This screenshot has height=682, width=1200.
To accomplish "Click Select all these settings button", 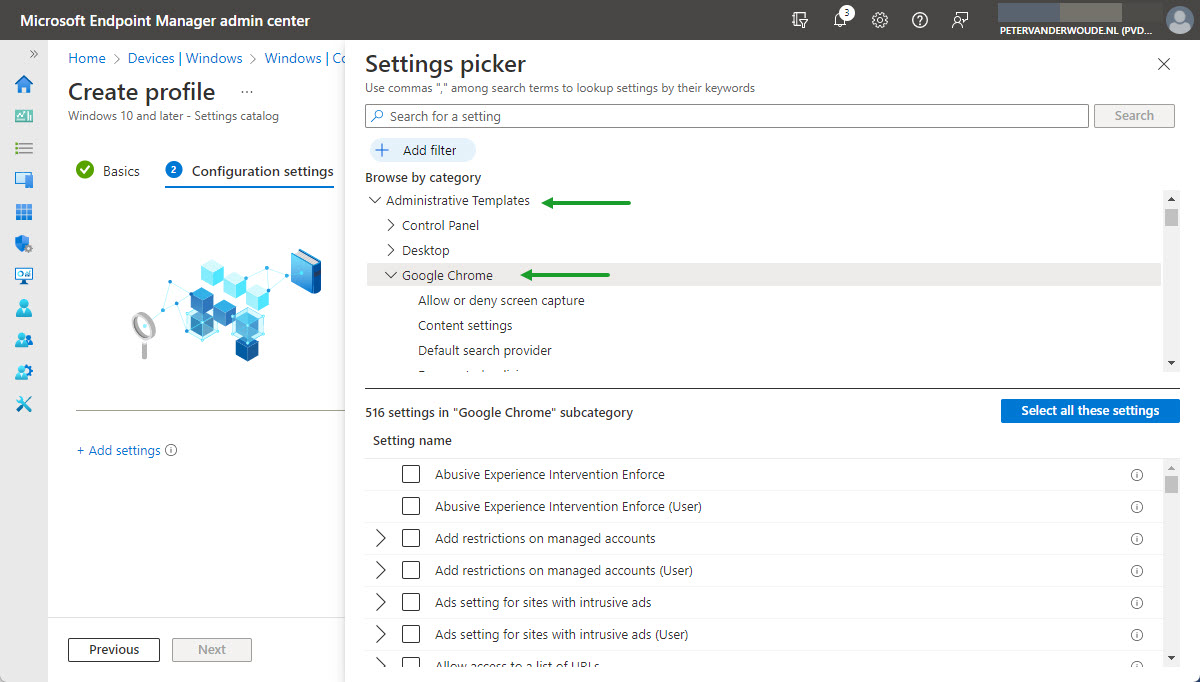I will point(1090,411).
